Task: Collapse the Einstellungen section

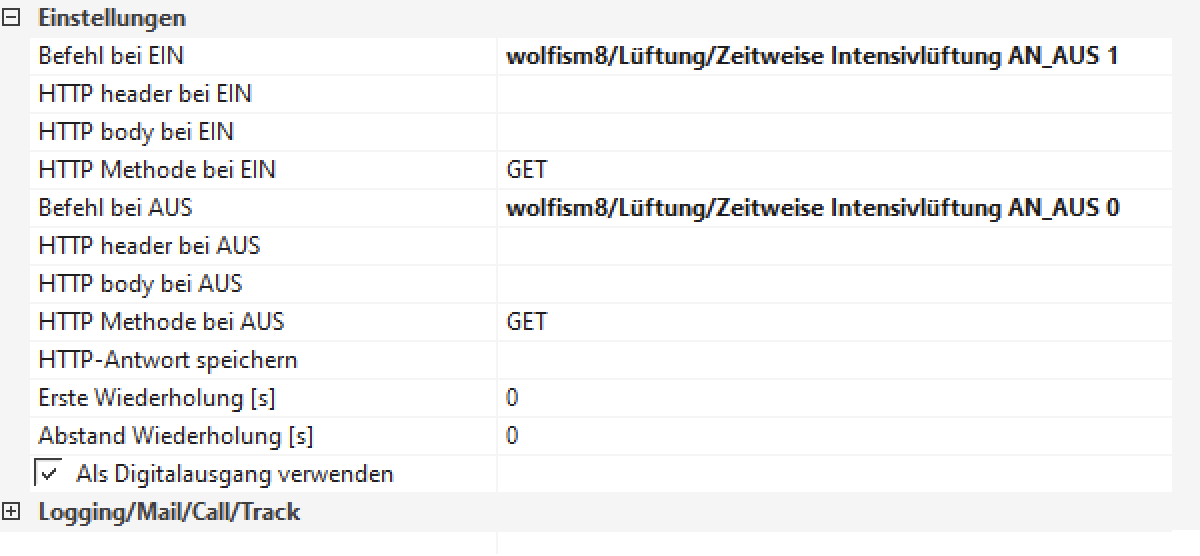Action: point(11,18)
